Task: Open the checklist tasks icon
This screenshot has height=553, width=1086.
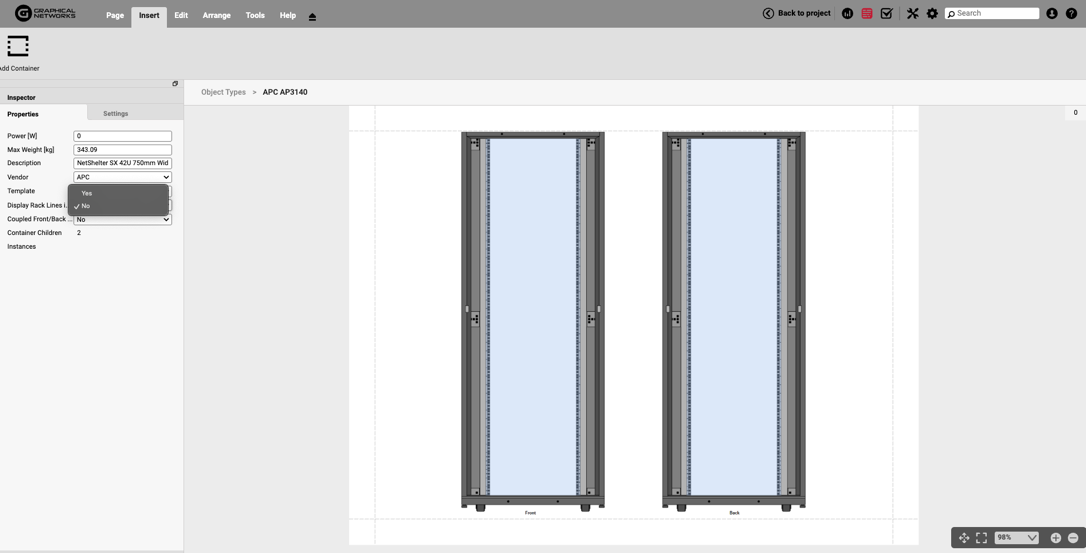Action: tap(886, 14)
